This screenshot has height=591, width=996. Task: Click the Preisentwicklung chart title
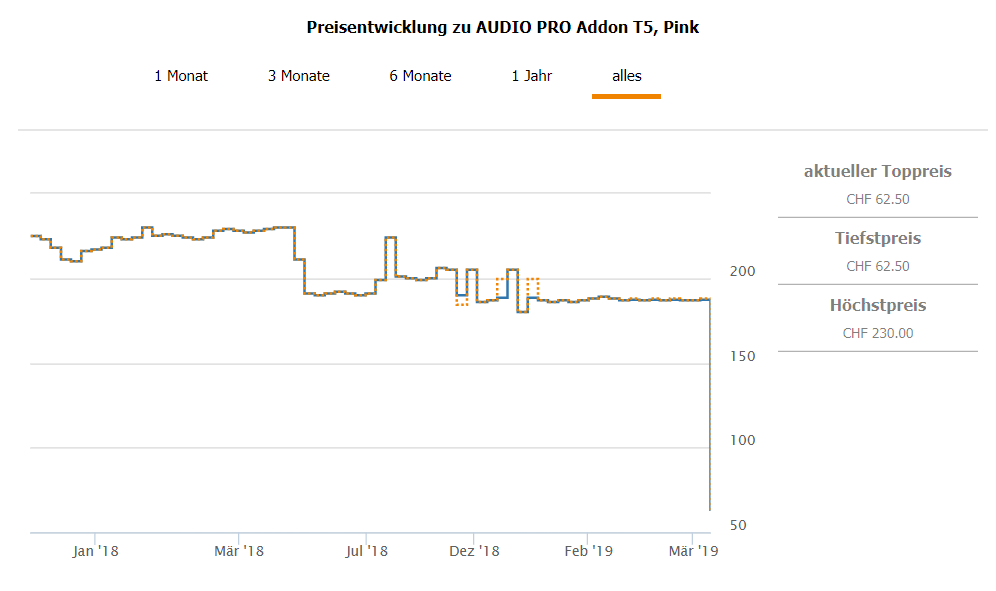pos(502,28)
